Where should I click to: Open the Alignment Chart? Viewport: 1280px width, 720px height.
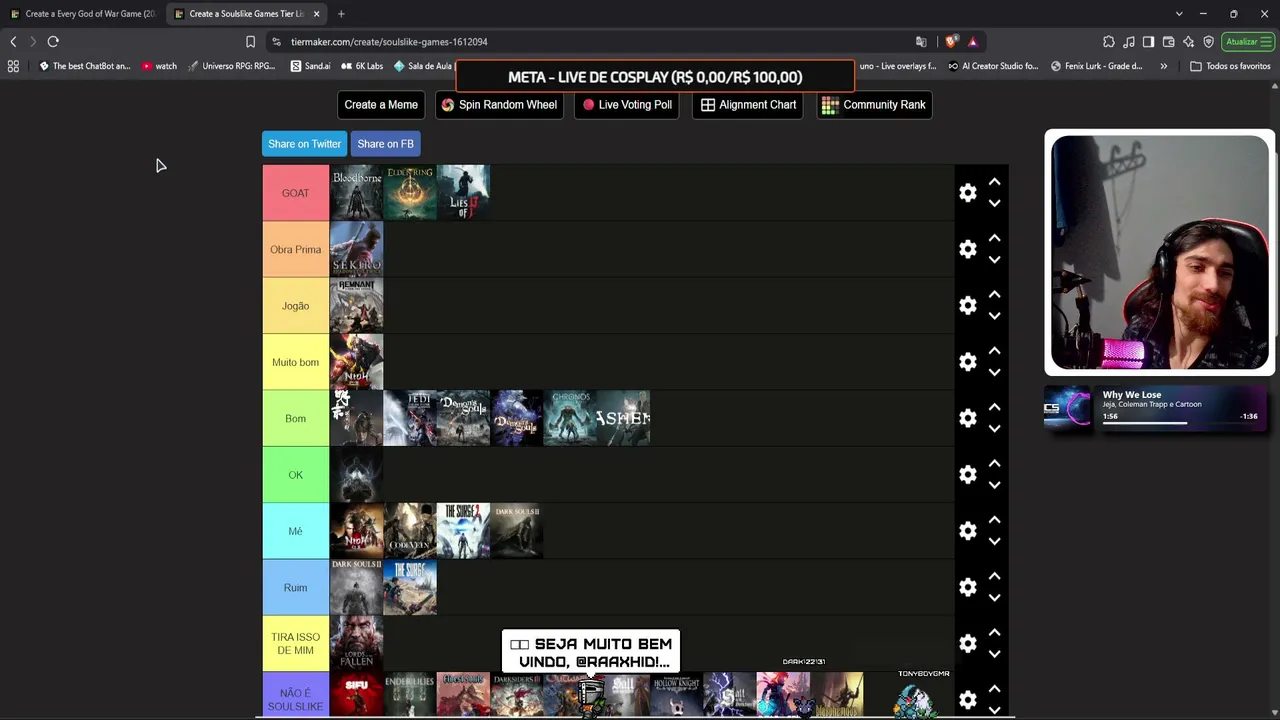click(x=748, y=105)
